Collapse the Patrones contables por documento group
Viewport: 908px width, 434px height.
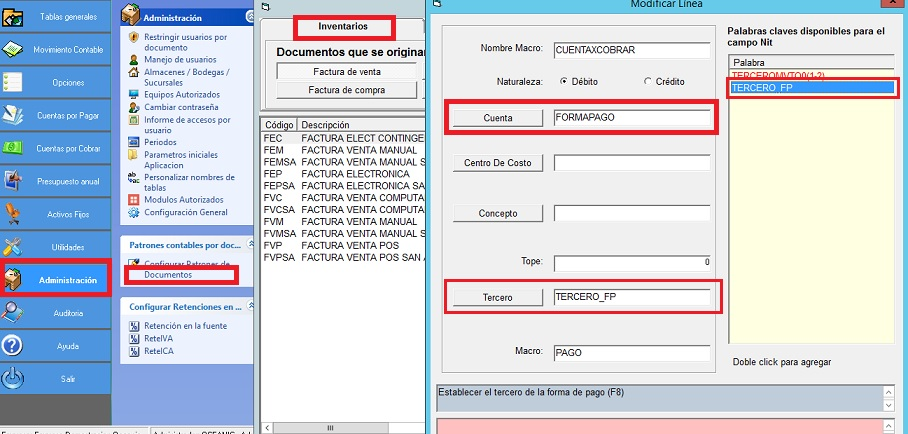pos(248,244)
